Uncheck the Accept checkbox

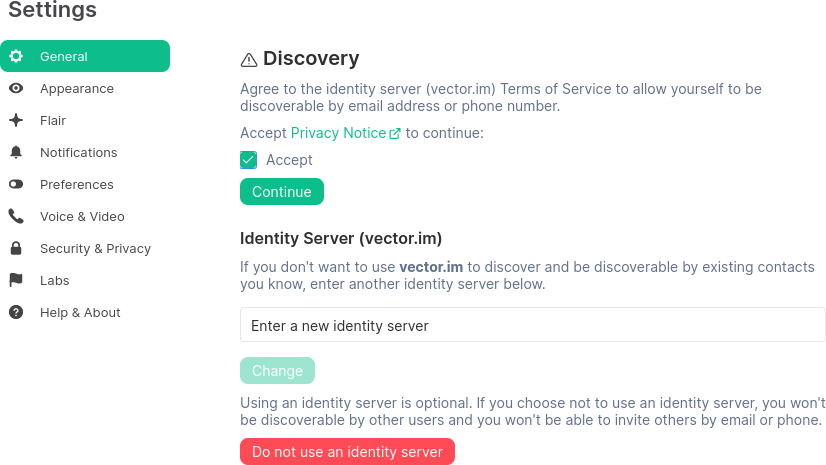pos(249,160)
